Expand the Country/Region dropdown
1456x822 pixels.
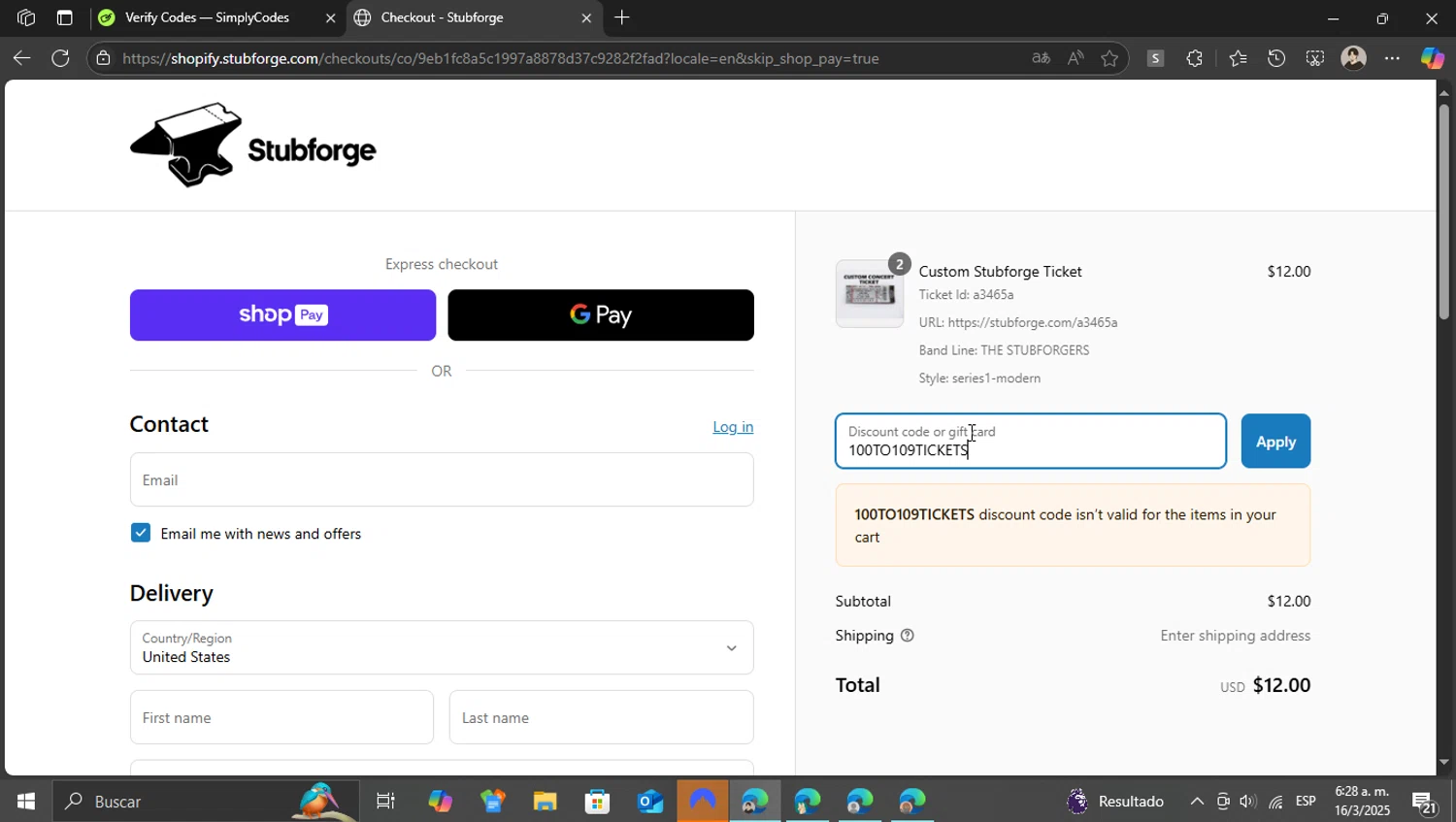(x=442, y=647)
